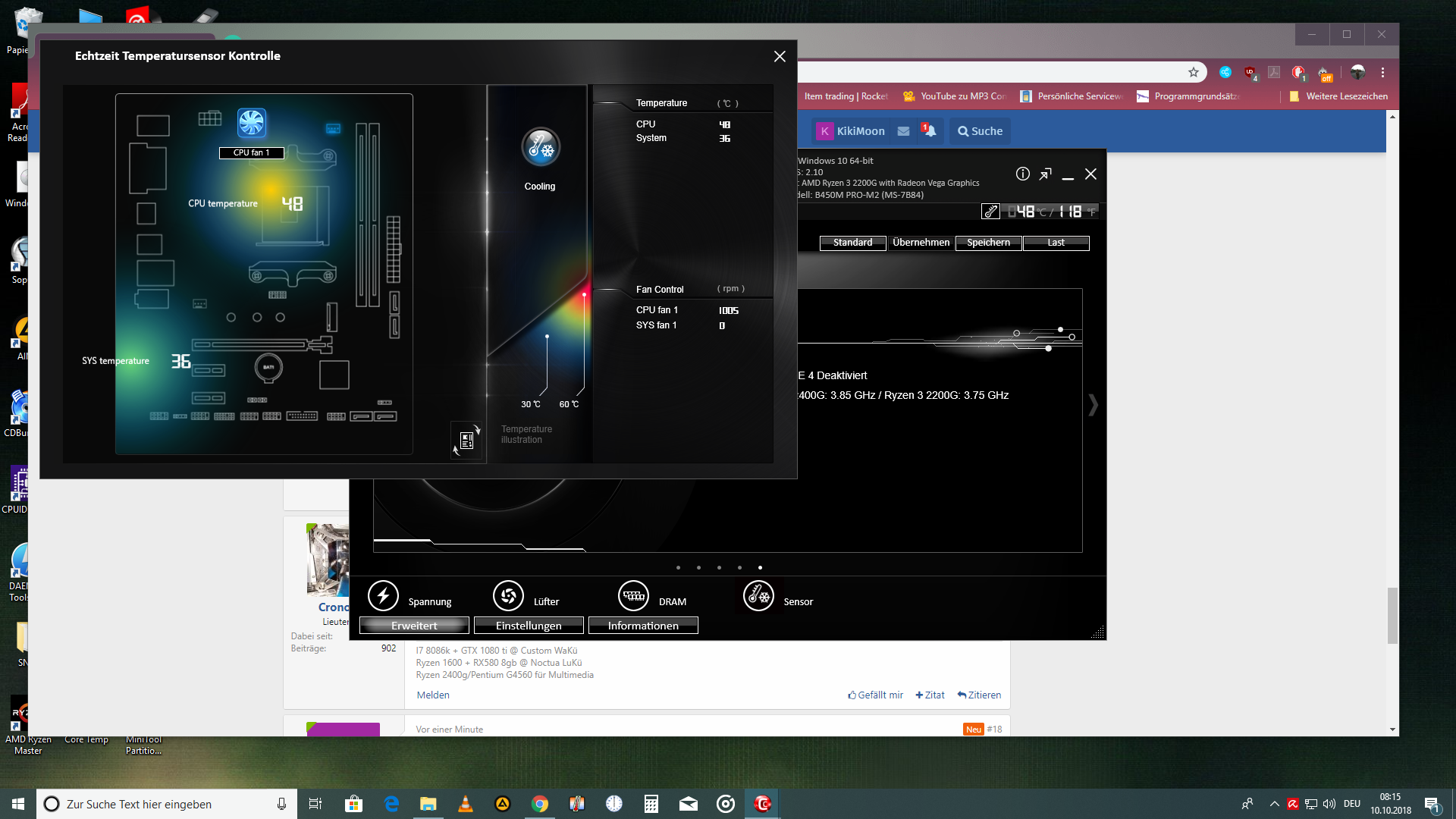Toggle the bookmark star in the address bar
This screenshot has height=819, width=1456.
point(1194,72)
